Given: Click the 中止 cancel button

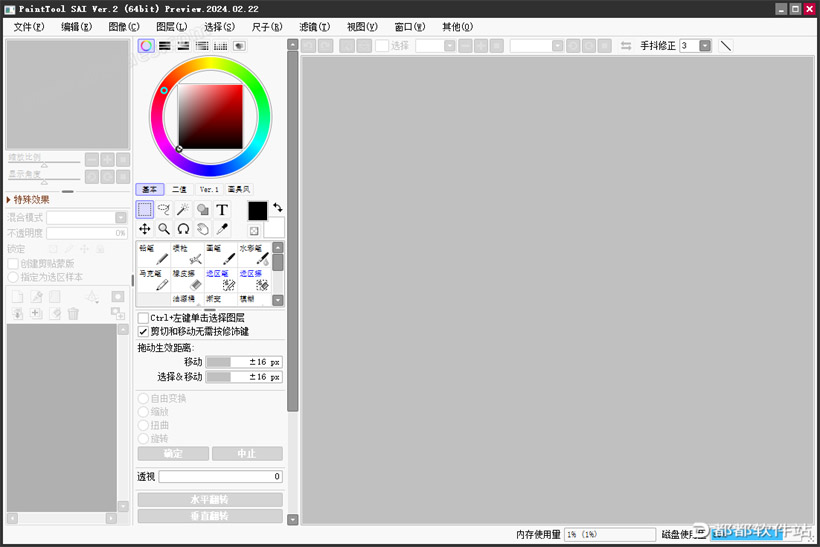Looking at the screenshot, I should [x=247, y=453].
